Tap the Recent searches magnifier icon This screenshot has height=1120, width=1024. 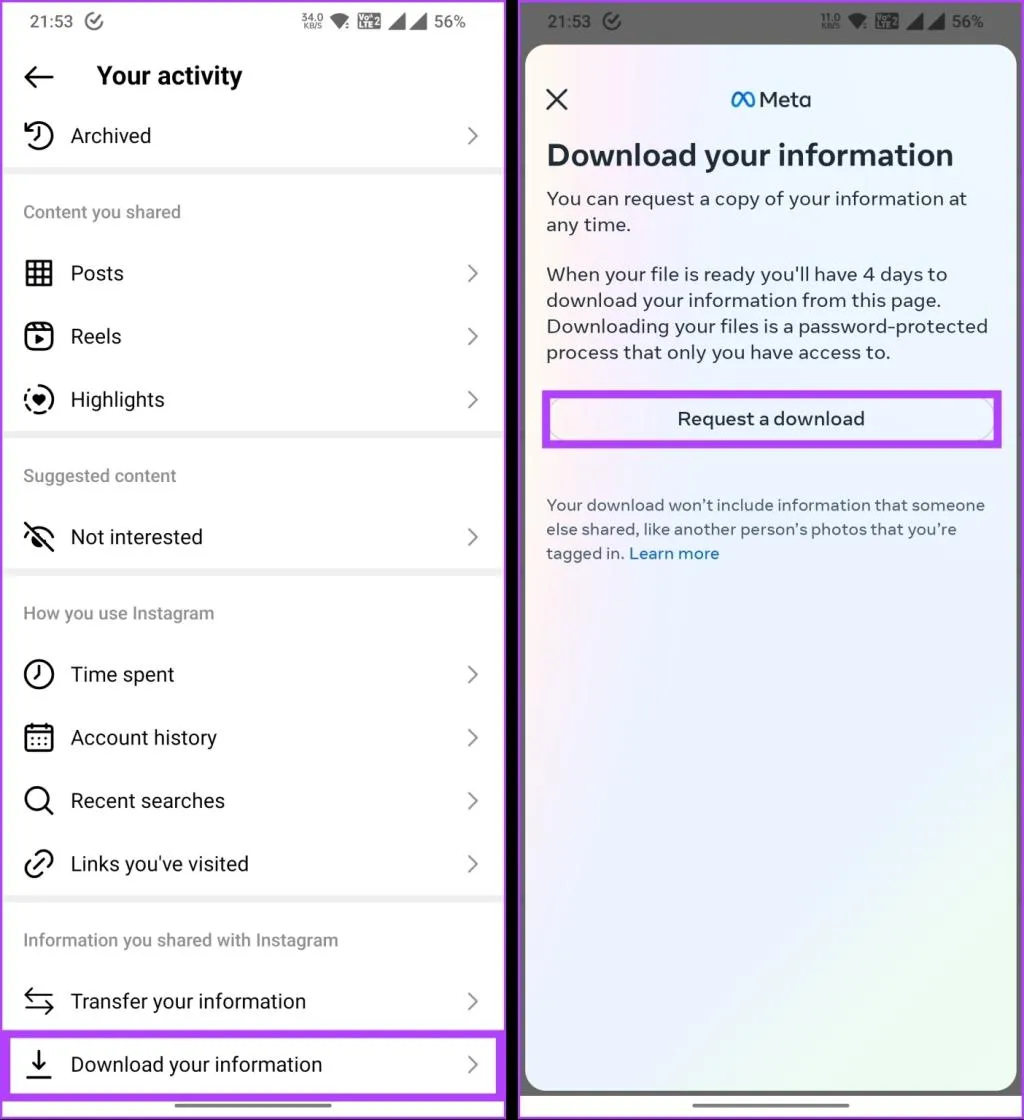click(x=38, y=801)
